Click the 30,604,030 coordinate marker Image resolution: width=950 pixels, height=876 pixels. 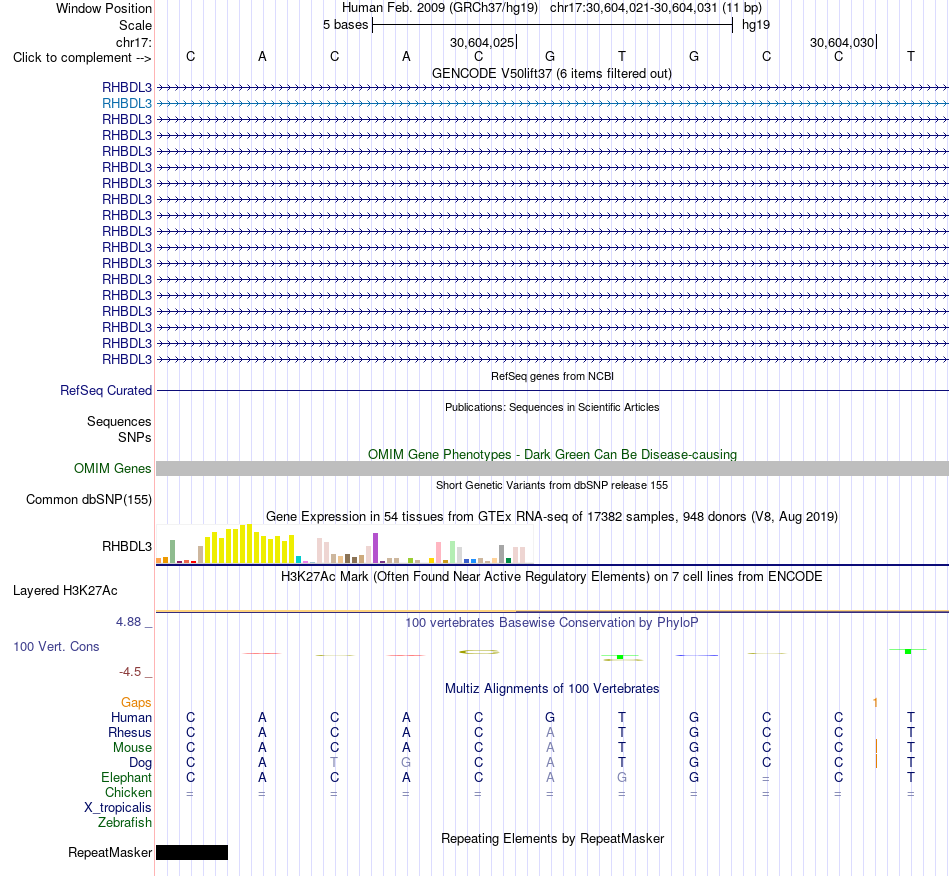click(843, 42)
